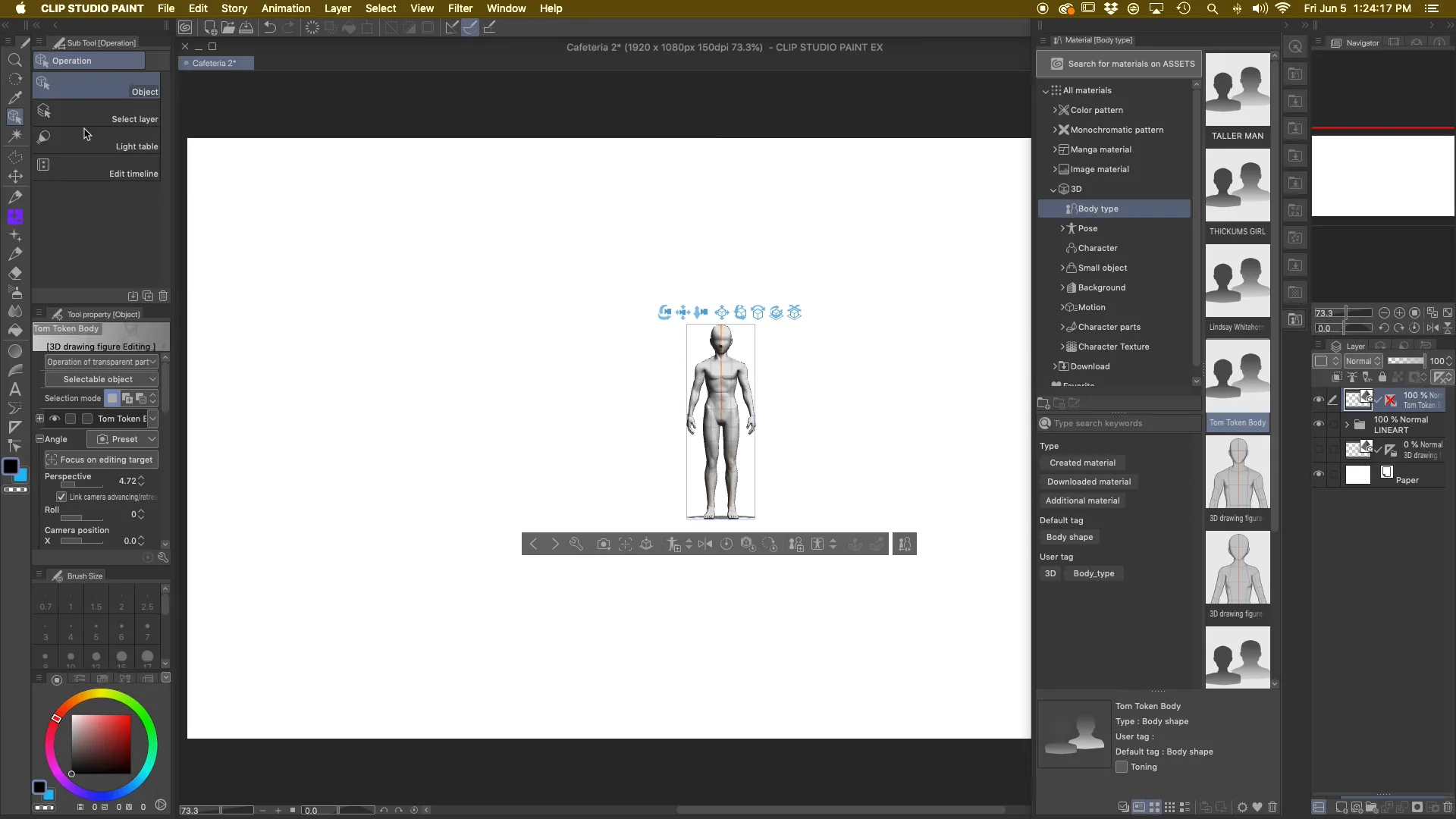The width and height of the screenshot is (1456, 819).
Task: Open the Operation of transparent part dropdown
Action: (101, 362)
